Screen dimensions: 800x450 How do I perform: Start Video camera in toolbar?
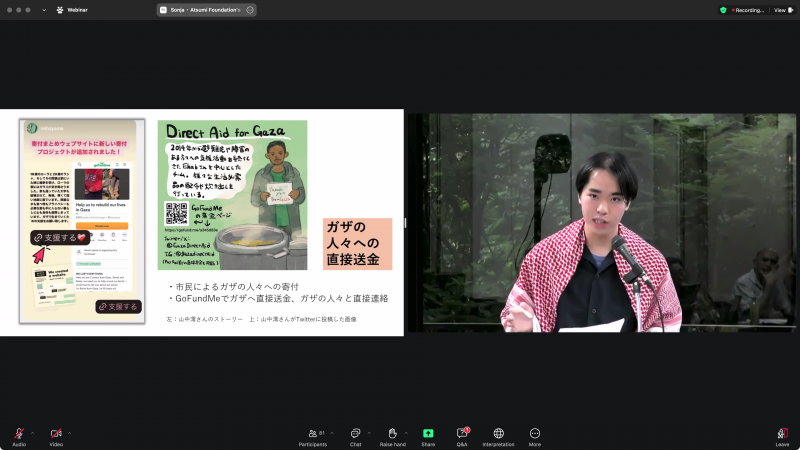(x=56, y=437)
